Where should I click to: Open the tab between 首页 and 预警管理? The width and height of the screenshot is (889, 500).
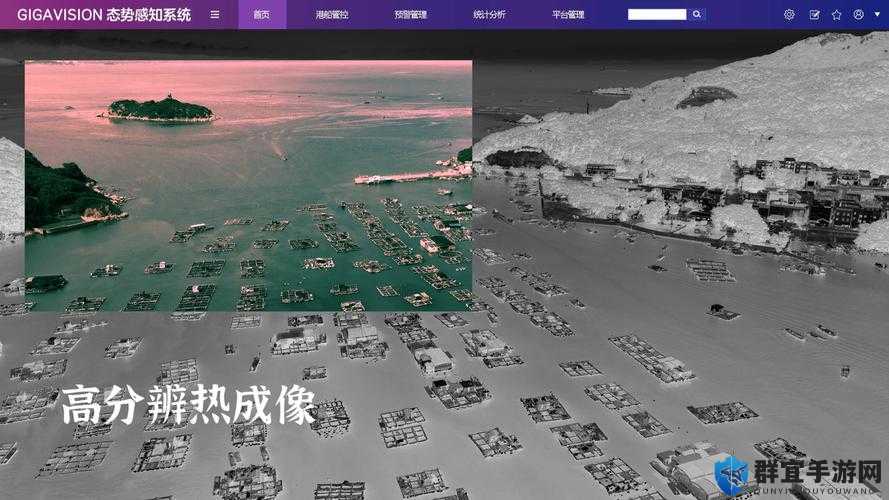click(x=332, y=15)
